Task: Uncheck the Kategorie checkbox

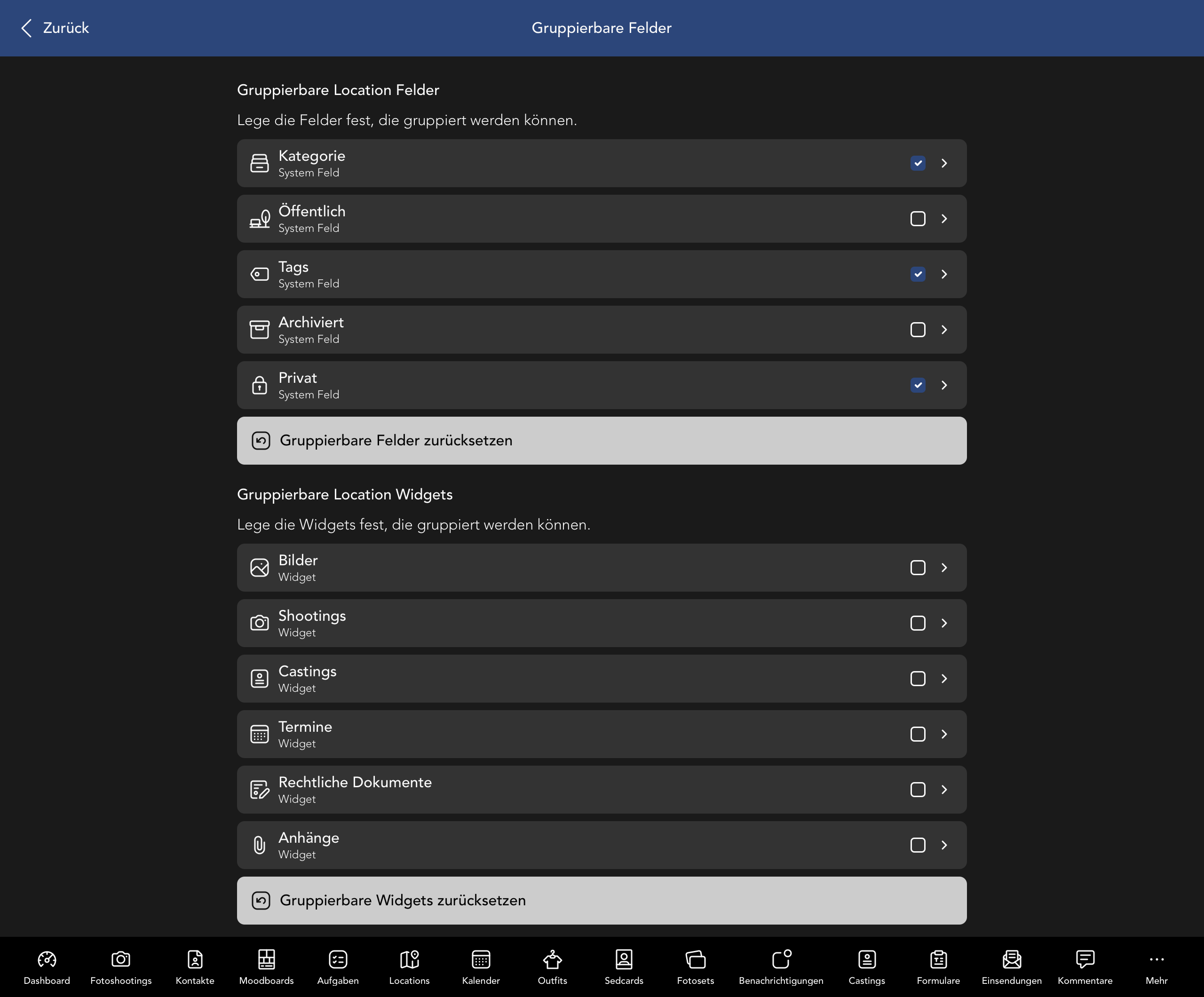Action: pos(918,163)
